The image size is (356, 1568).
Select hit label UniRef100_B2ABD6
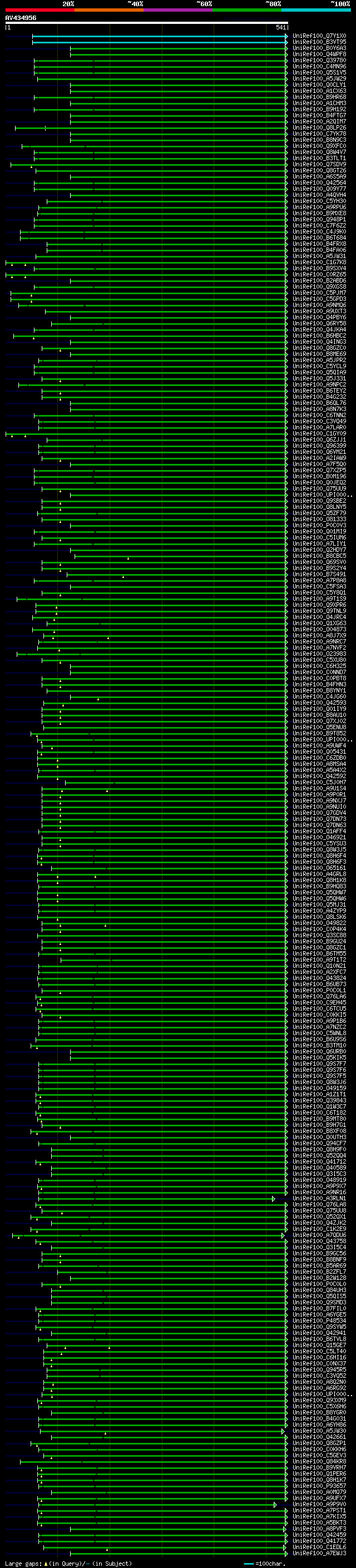(319, 280)
